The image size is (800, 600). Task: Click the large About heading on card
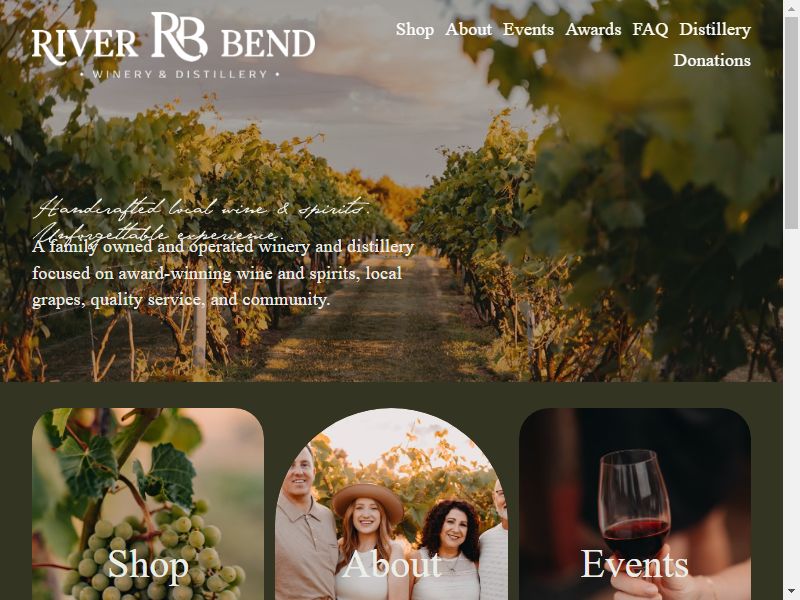click(x=391, y=564)
